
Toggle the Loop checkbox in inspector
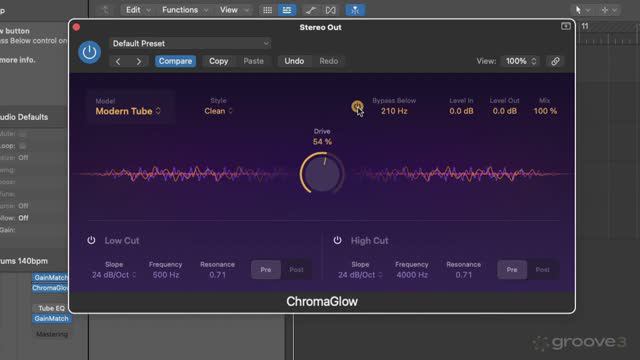point(22,146)
